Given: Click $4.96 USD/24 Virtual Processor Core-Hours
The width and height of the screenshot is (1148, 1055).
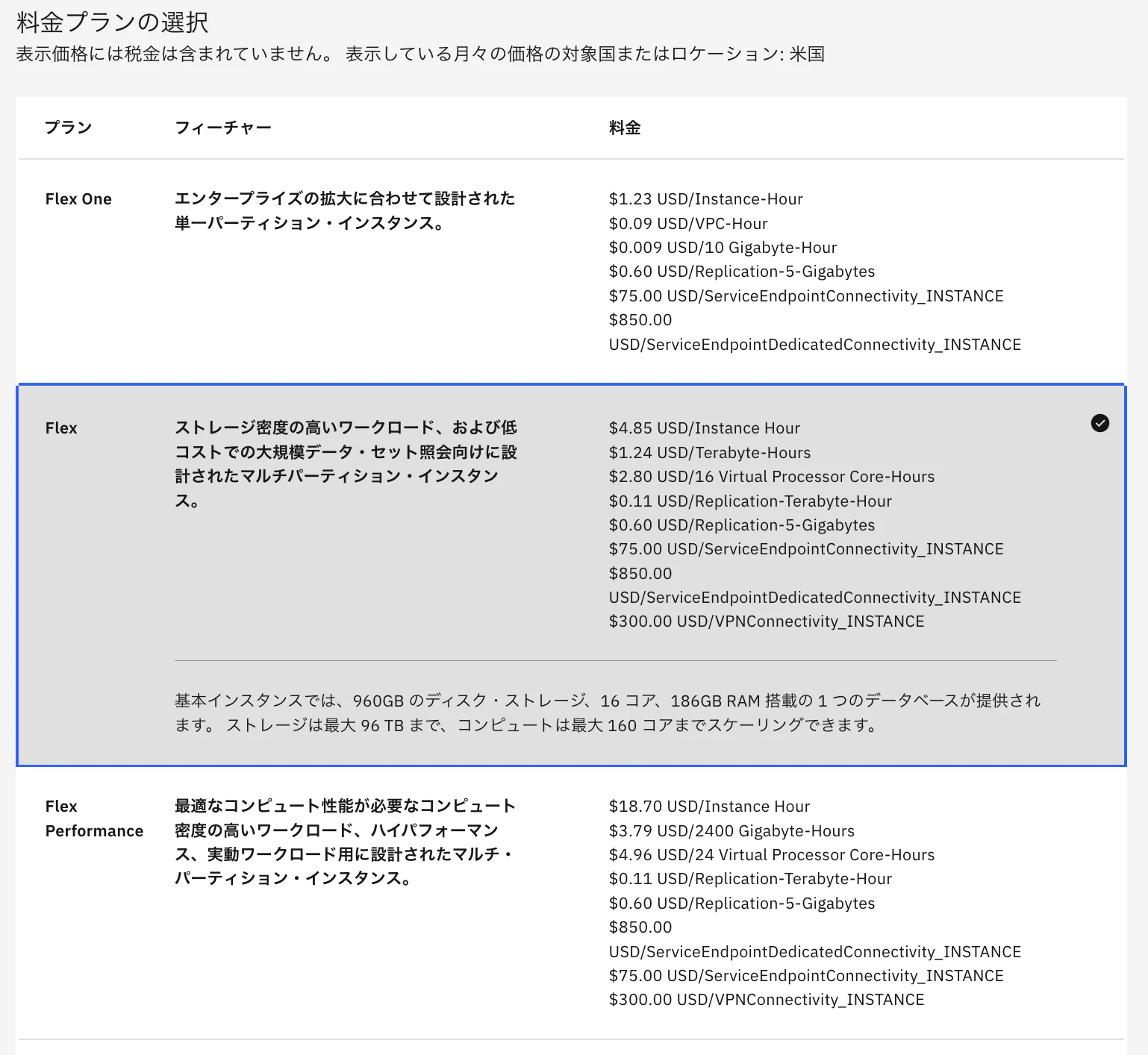Looking at the screenshot, I should pos(772,855).
